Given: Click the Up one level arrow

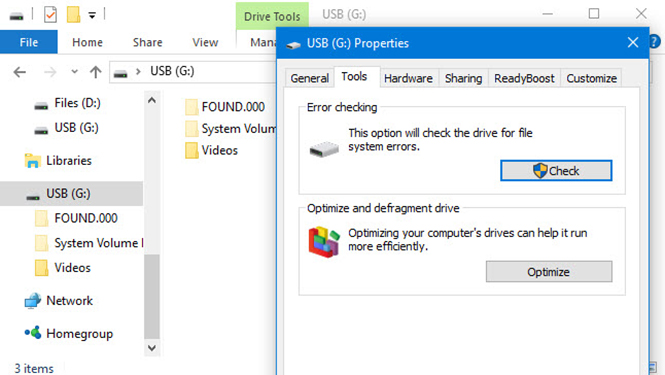Looking at the screenshot, I should tap(95, 72).
